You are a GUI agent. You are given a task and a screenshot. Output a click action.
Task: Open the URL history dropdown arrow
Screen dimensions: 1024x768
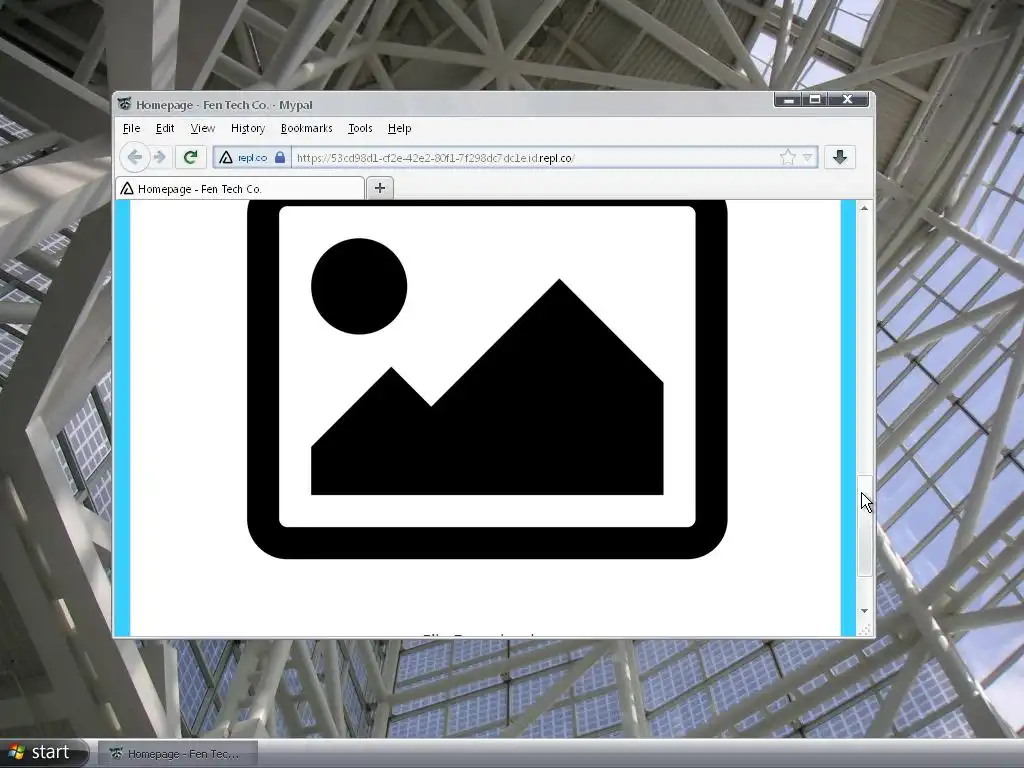pyautogui.click(x=808, y=157)
